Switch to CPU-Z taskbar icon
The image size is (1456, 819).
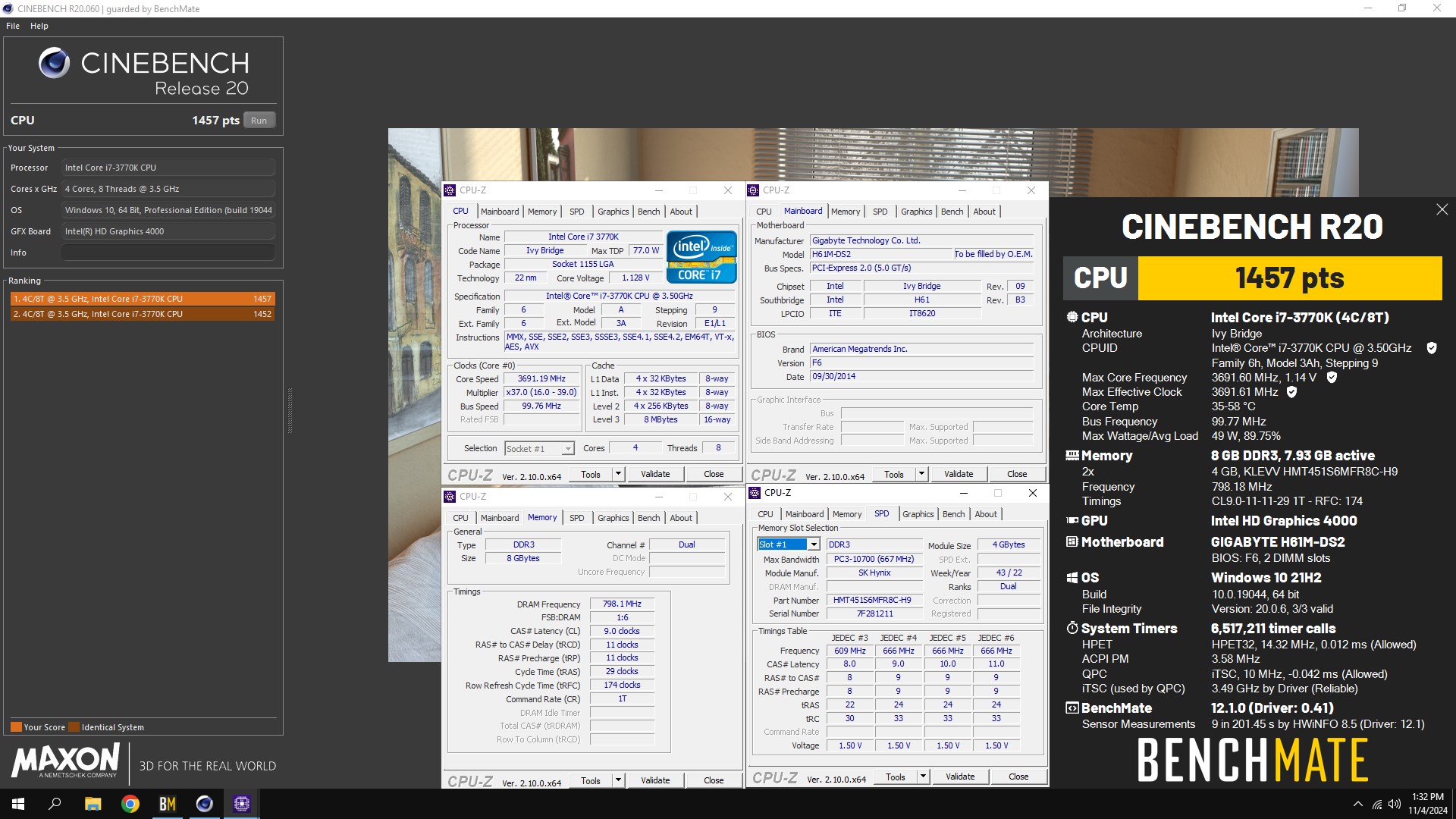click(242, 804)
